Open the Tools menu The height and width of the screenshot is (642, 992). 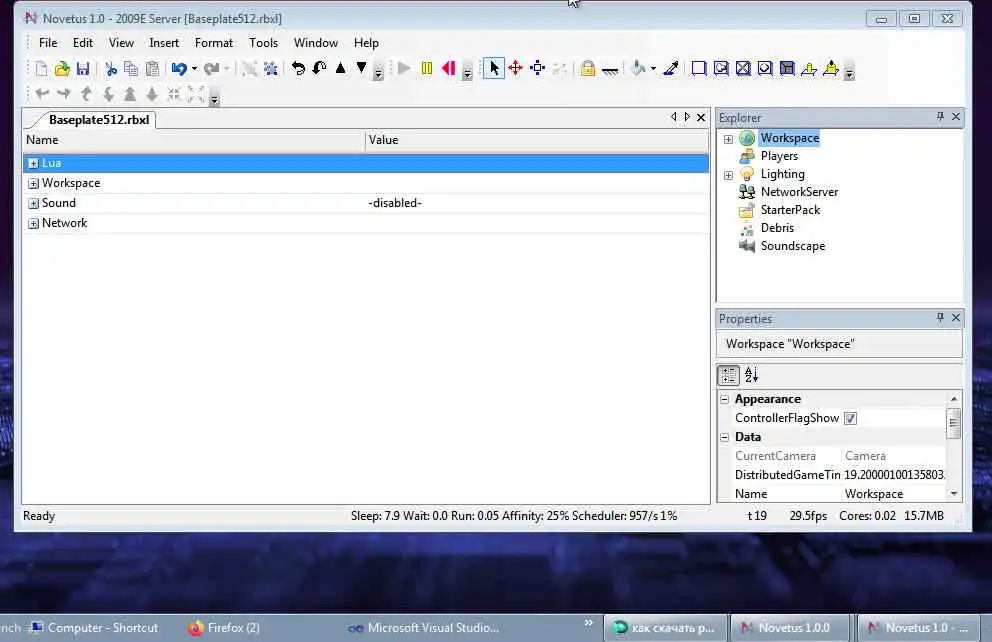click(263, 43)
